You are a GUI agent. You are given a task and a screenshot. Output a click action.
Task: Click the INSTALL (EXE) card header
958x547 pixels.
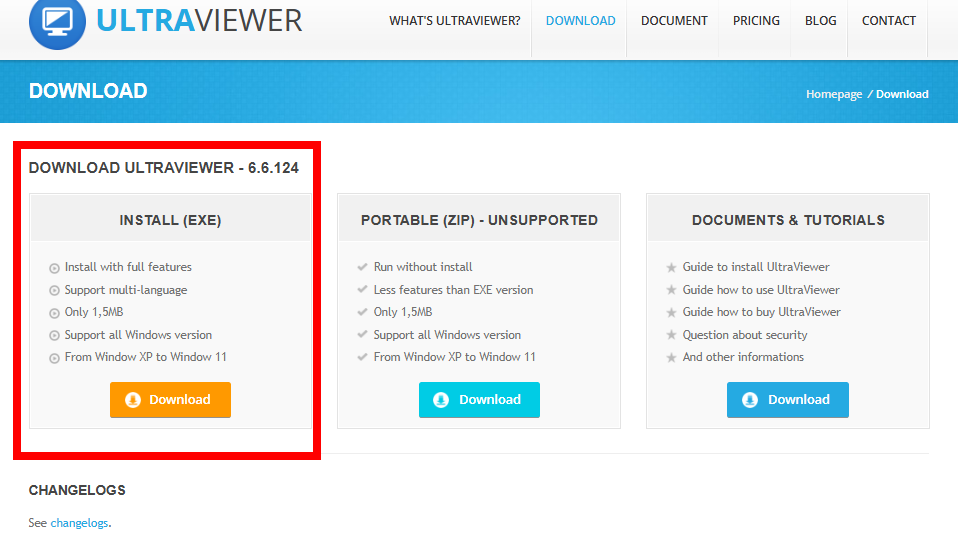(x=170, y=220)
